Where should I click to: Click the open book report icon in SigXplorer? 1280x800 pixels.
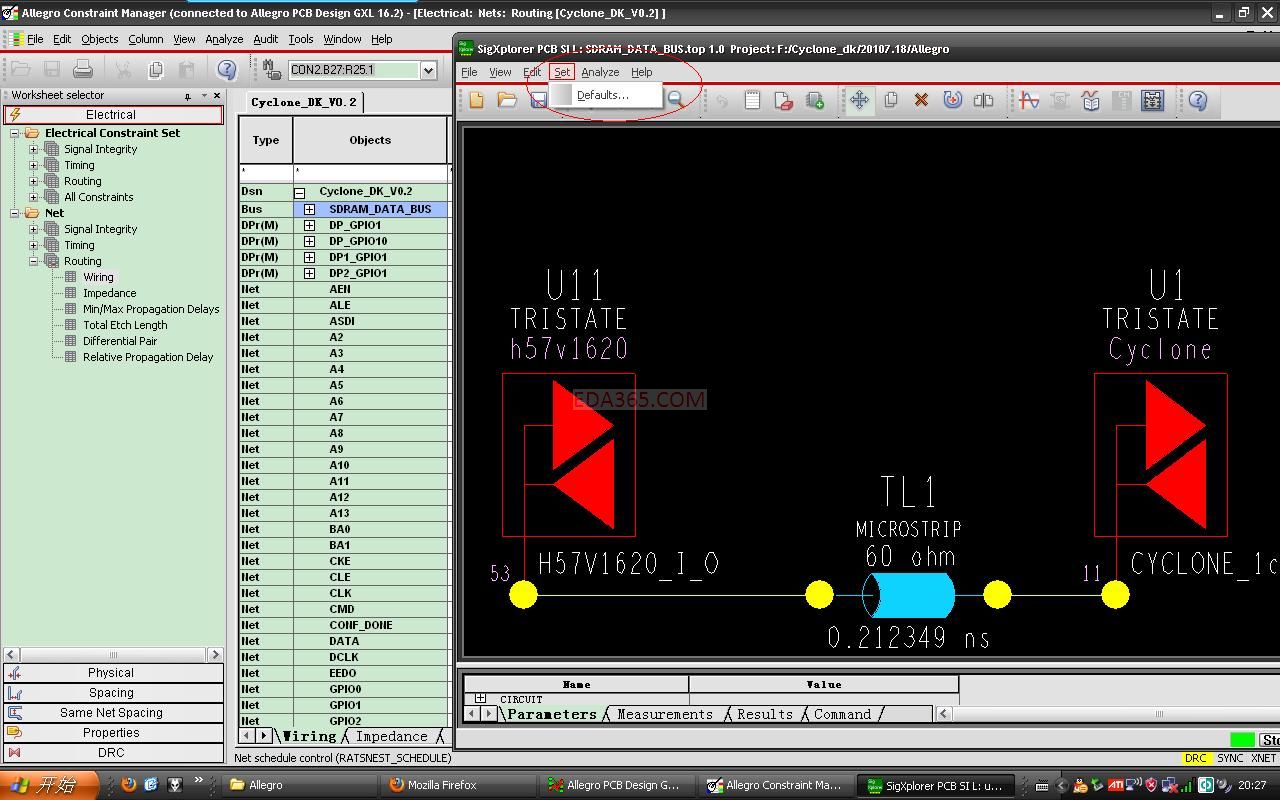click(1090, 100)
